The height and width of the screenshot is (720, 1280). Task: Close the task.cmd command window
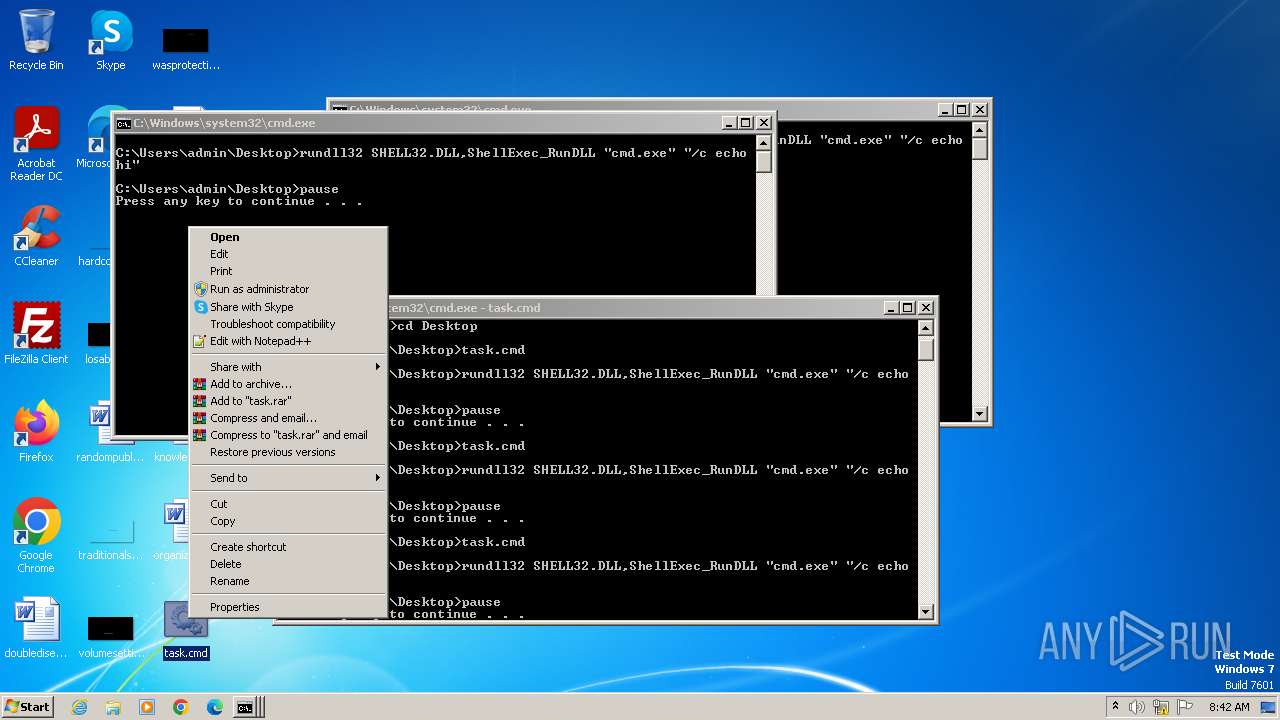click(x=925, y=308)
